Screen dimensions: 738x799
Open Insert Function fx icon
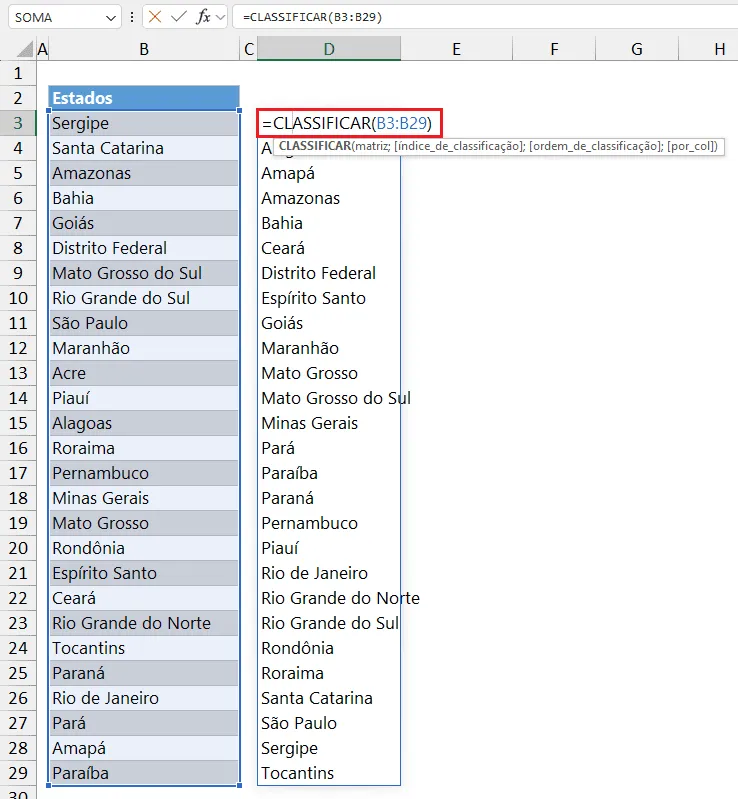pos(203,17)
